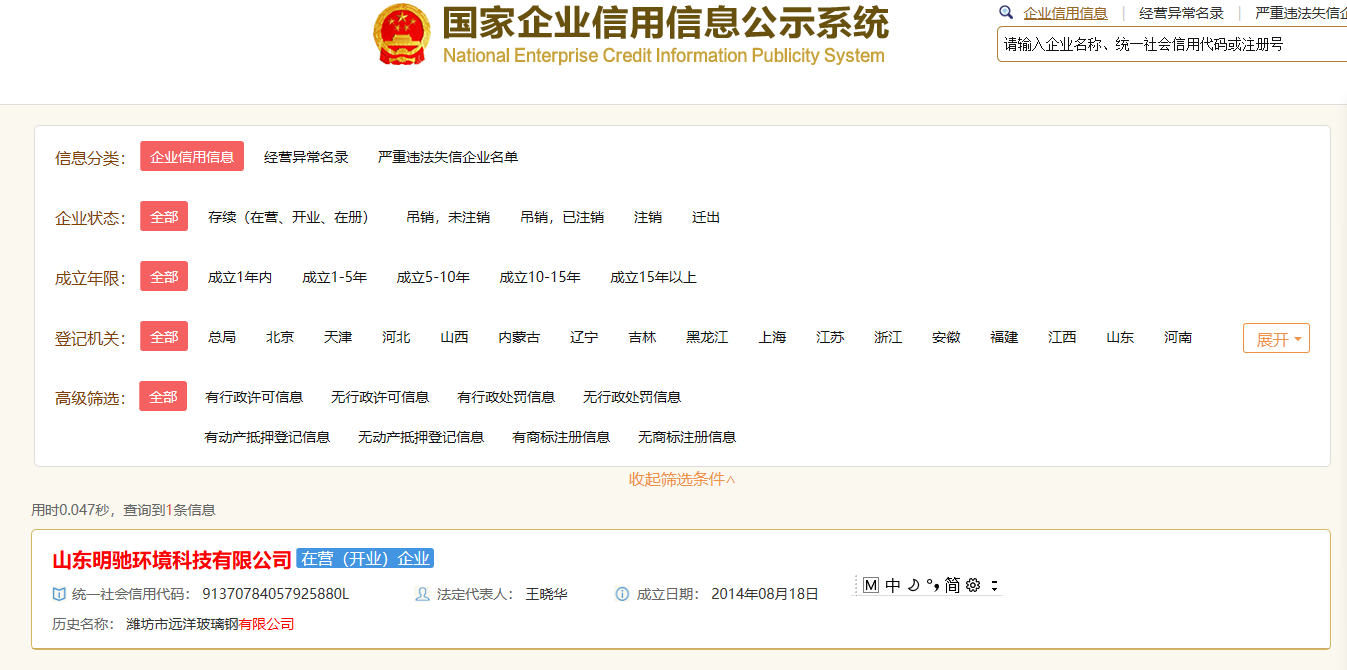Select 全部 in 成立年限 row
This screenshot has width=1347, height=670.
(x=164, y=277)
